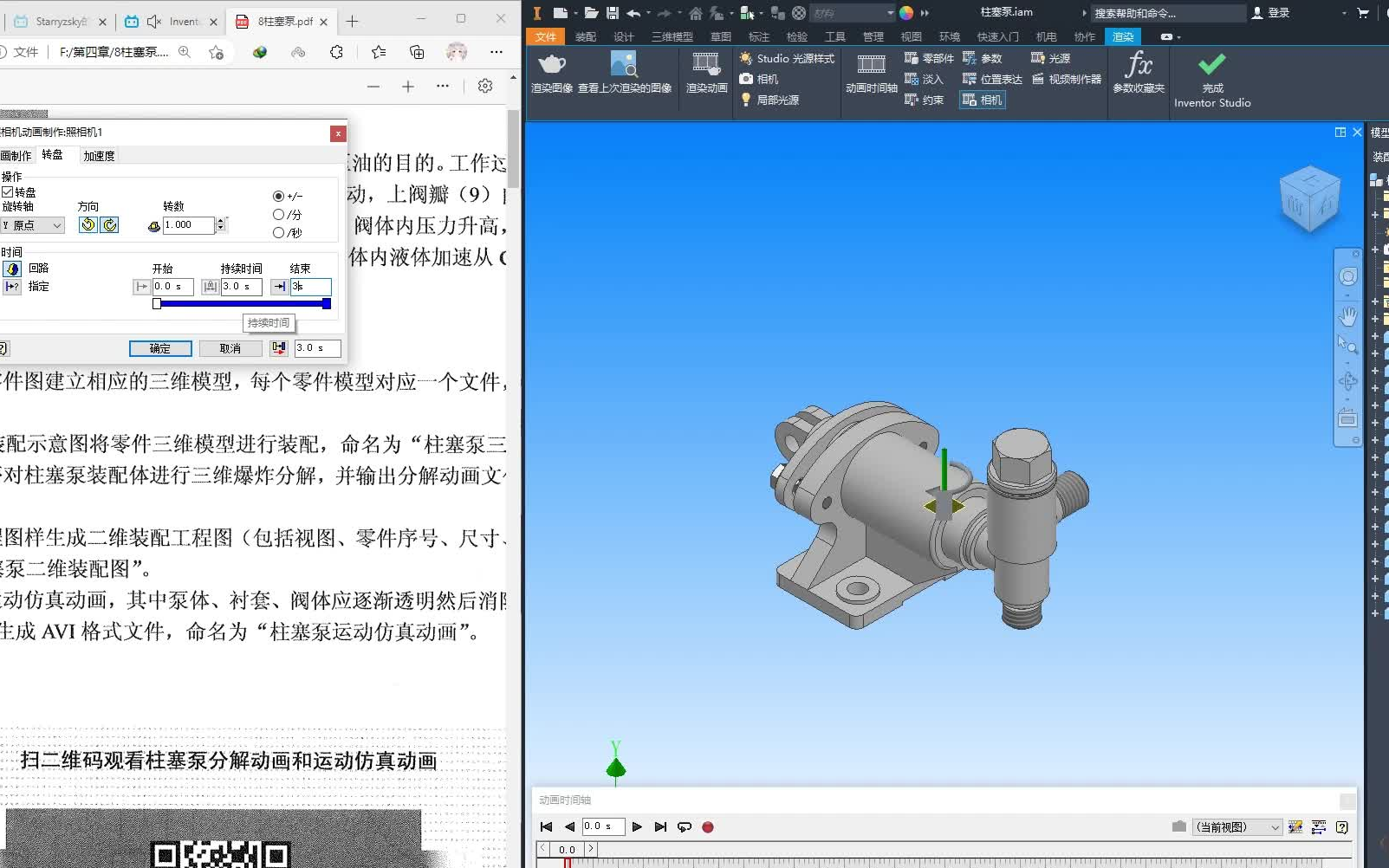Screen dimensions: 1389x868
Task: Toggle the Turntable checkbox
Action: (8, 192)
